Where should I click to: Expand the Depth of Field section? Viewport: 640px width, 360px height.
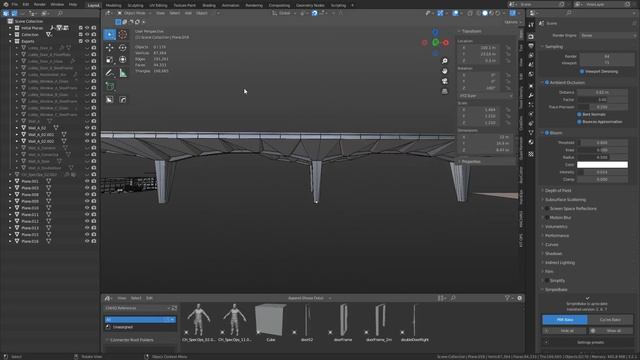coord(558,191)
